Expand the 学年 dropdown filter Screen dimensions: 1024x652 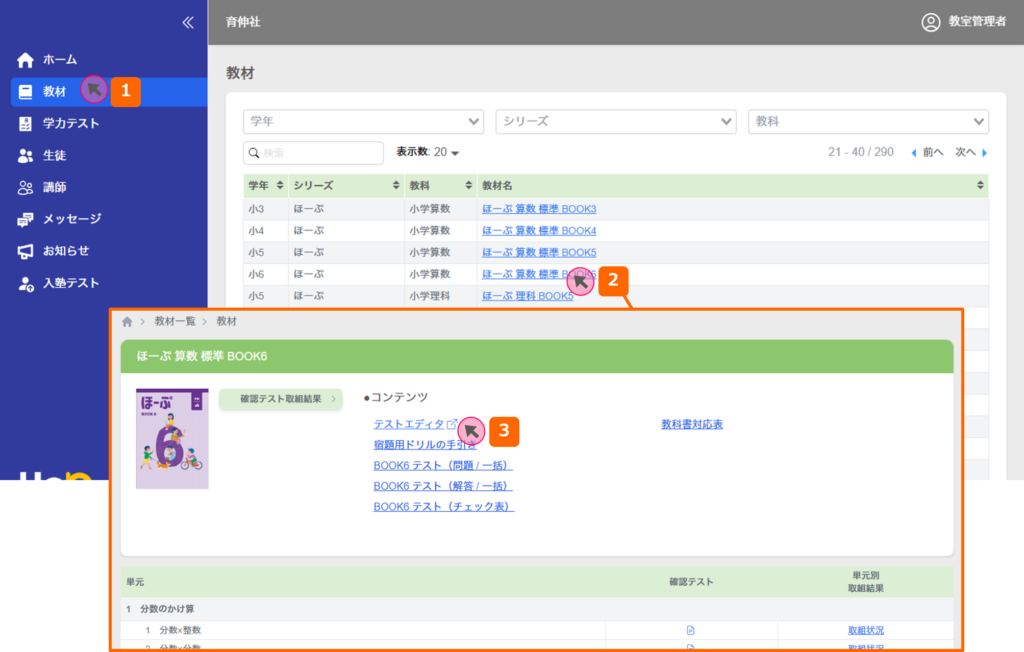tap(363, 121)
